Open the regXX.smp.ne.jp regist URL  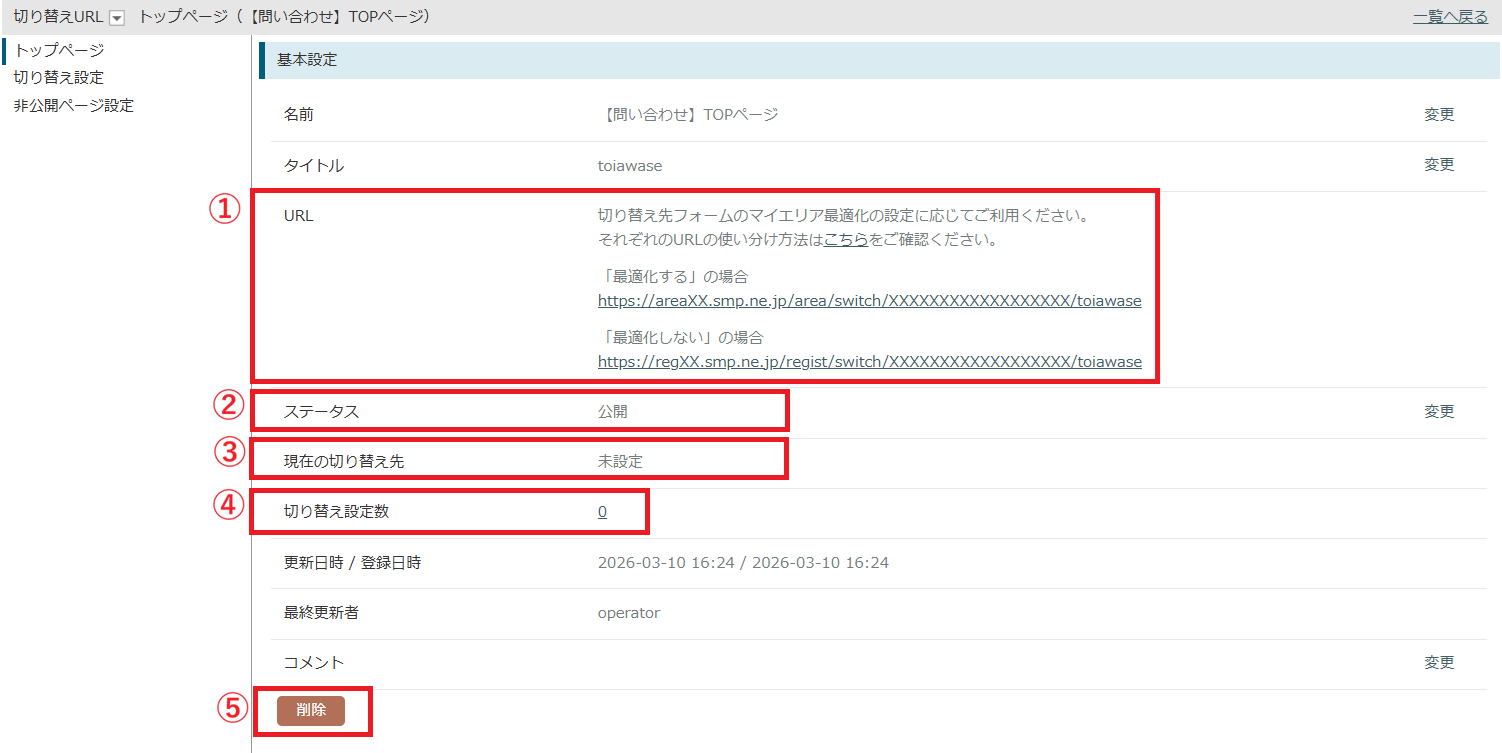click(869, 362)
